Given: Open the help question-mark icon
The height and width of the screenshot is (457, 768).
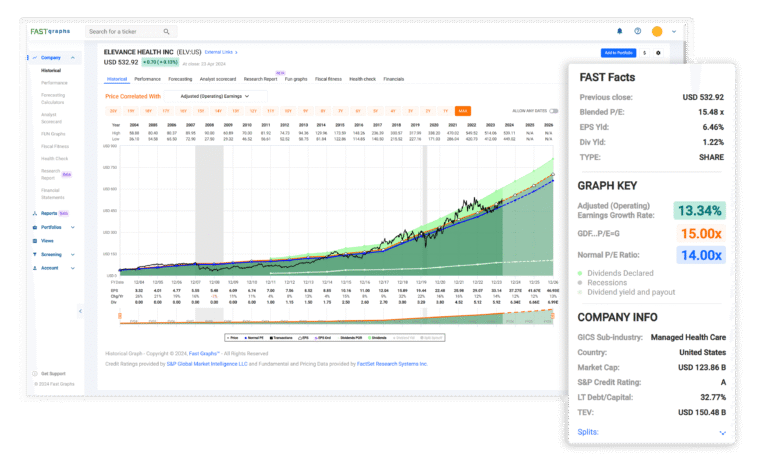Looking at the screenshot, I should pos(637,31).
